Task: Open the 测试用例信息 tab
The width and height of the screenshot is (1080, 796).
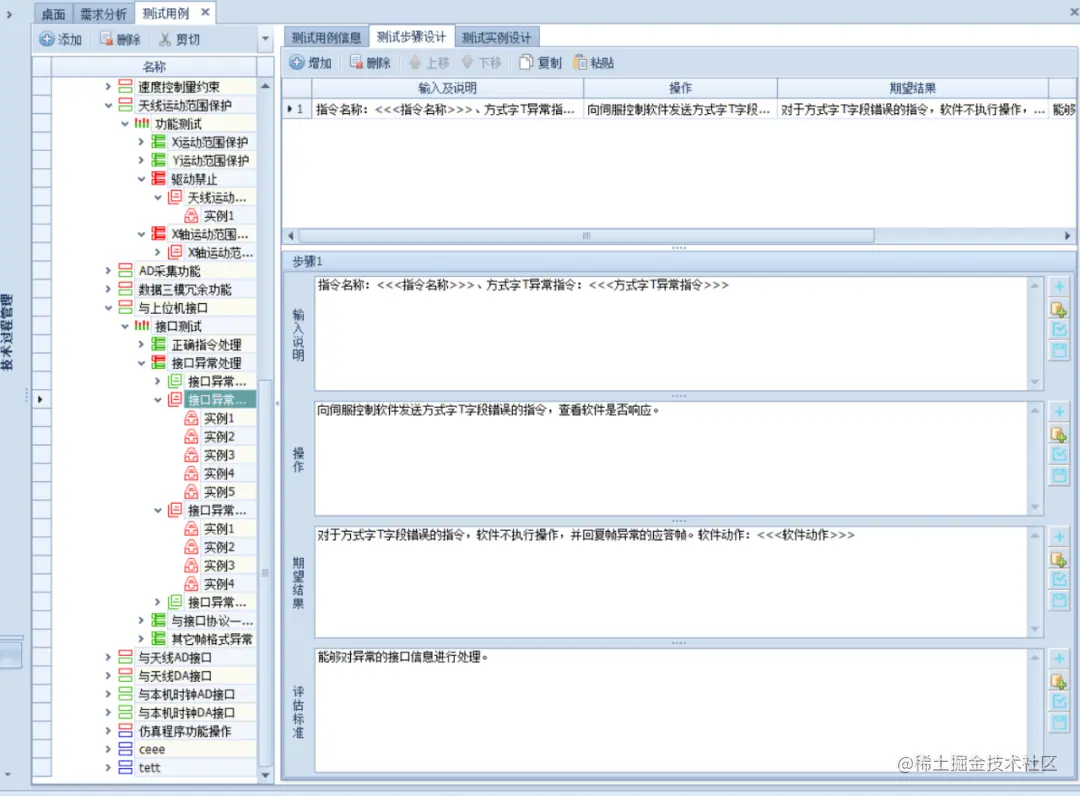Action: pos(326,37)
